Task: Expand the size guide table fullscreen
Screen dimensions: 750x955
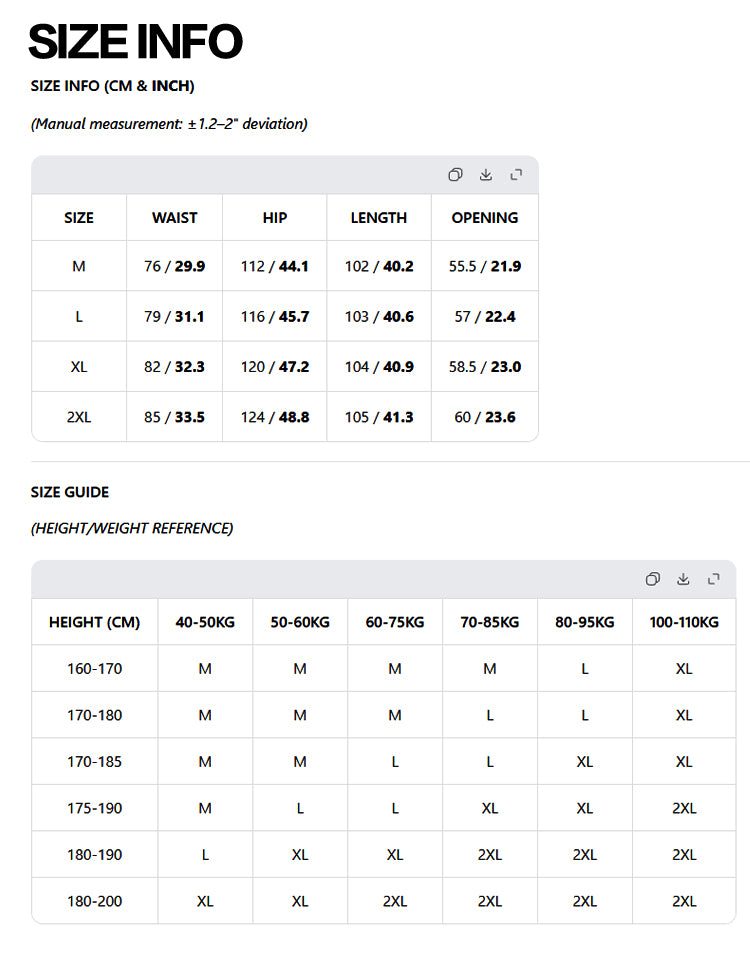Action: (x=713, y=579)
